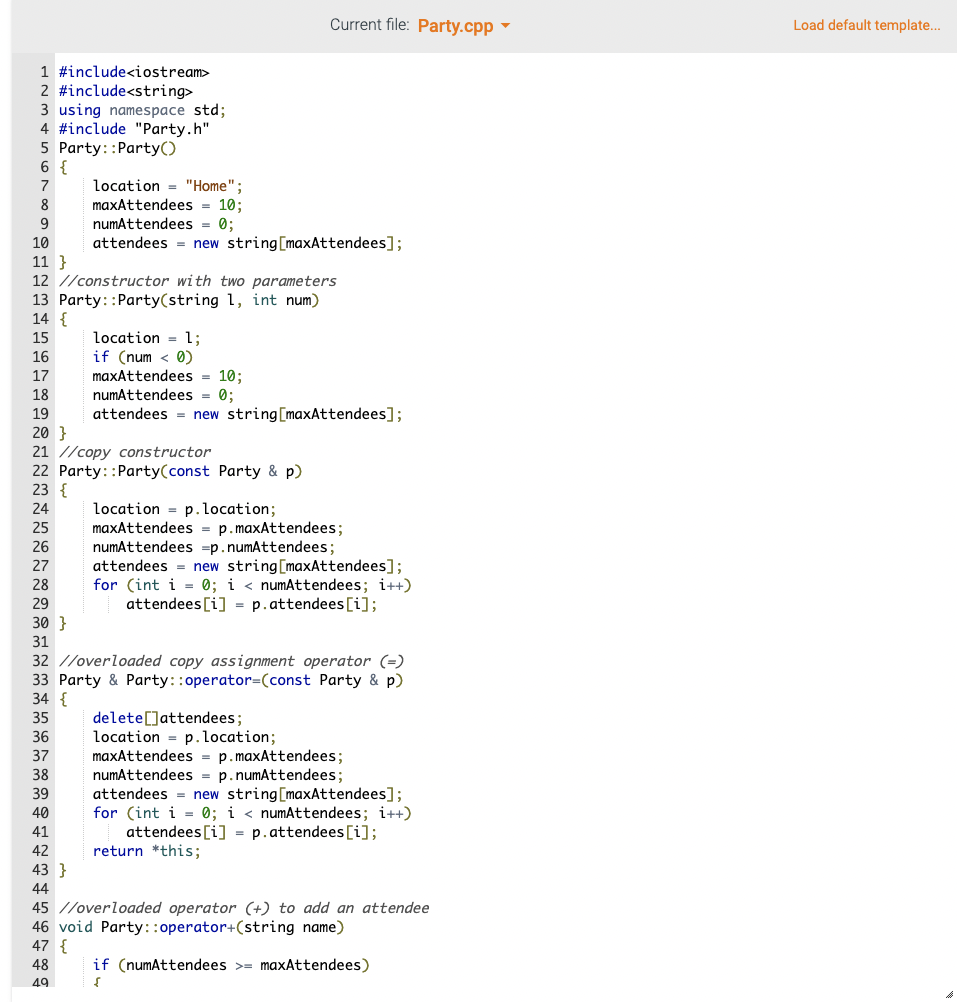Click the Current file label
This screenshot has width=957, height=1002.
pos(371,24)
